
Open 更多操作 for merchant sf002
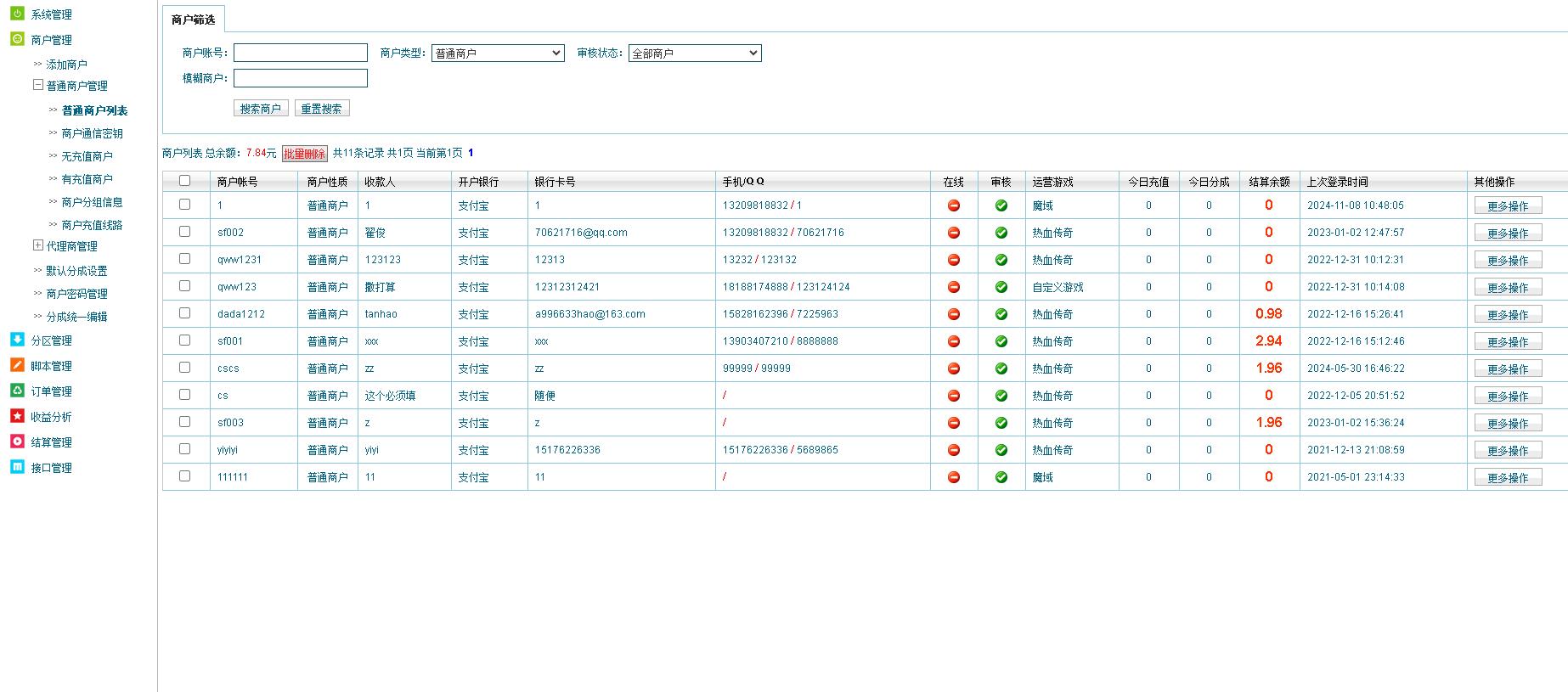(1508, 233)
